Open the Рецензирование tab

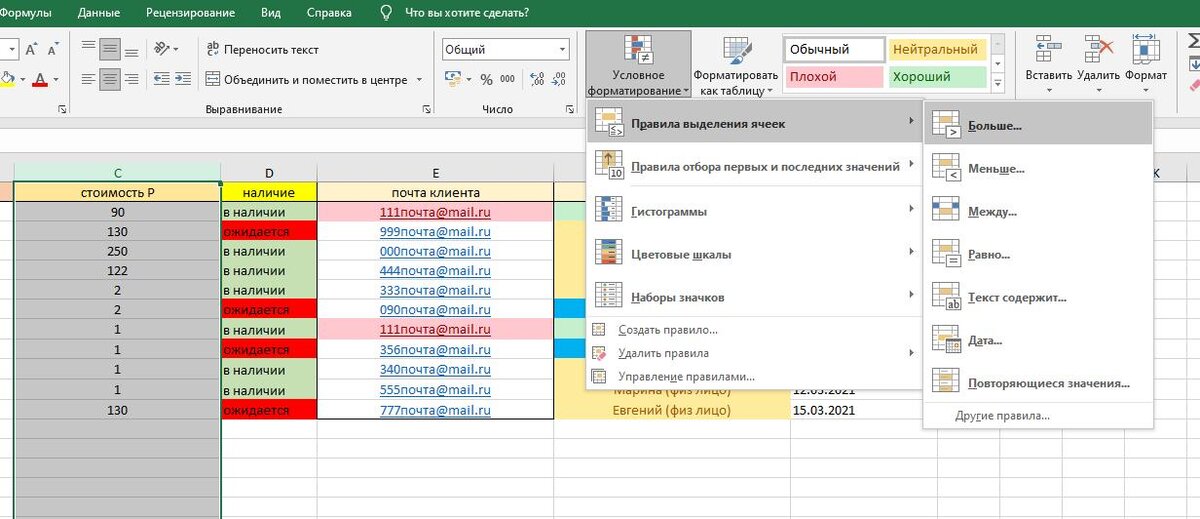(x=190, y=13)
